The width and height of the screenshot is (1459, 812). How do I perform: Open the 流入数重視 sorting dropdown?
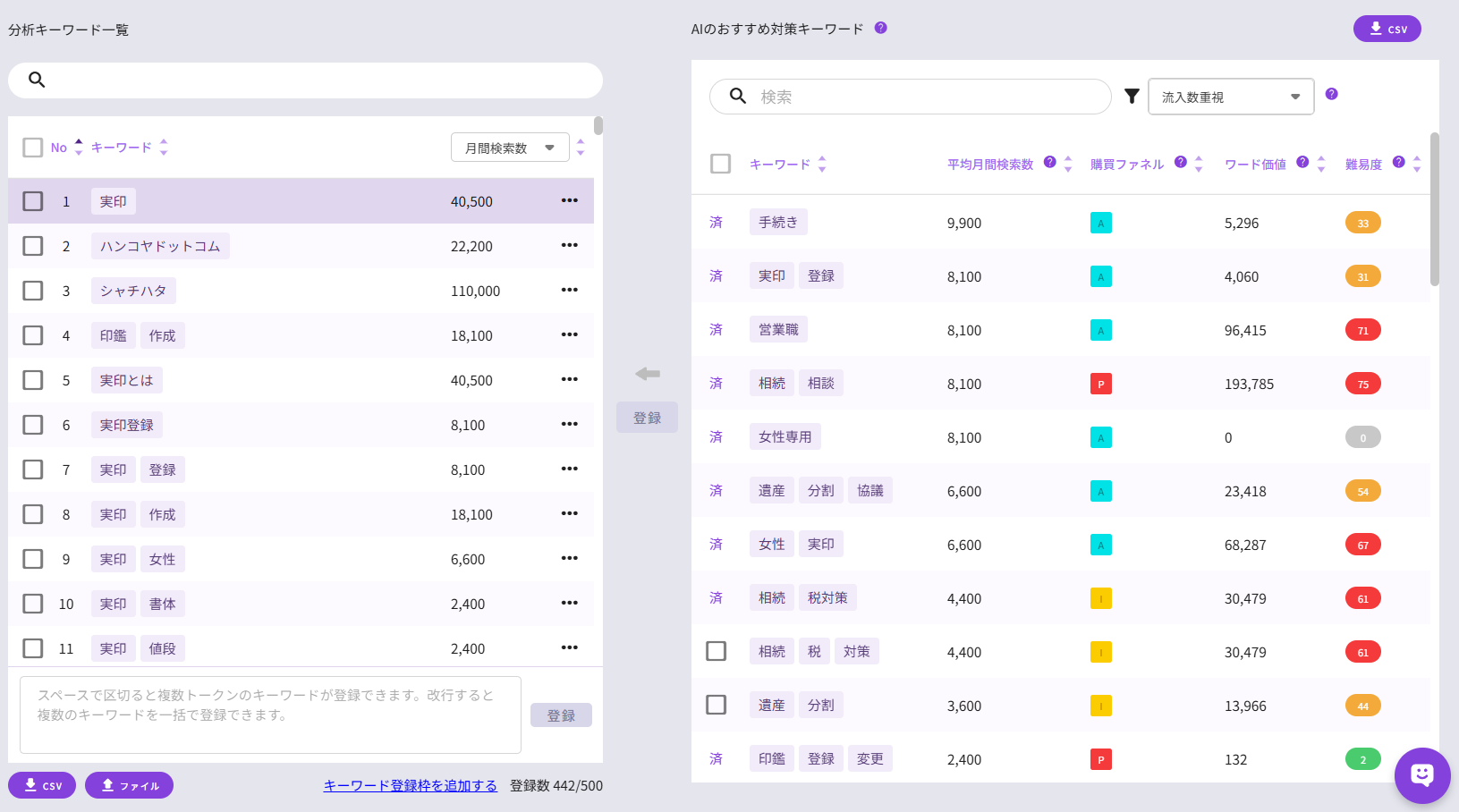[x=1231, y=96]
